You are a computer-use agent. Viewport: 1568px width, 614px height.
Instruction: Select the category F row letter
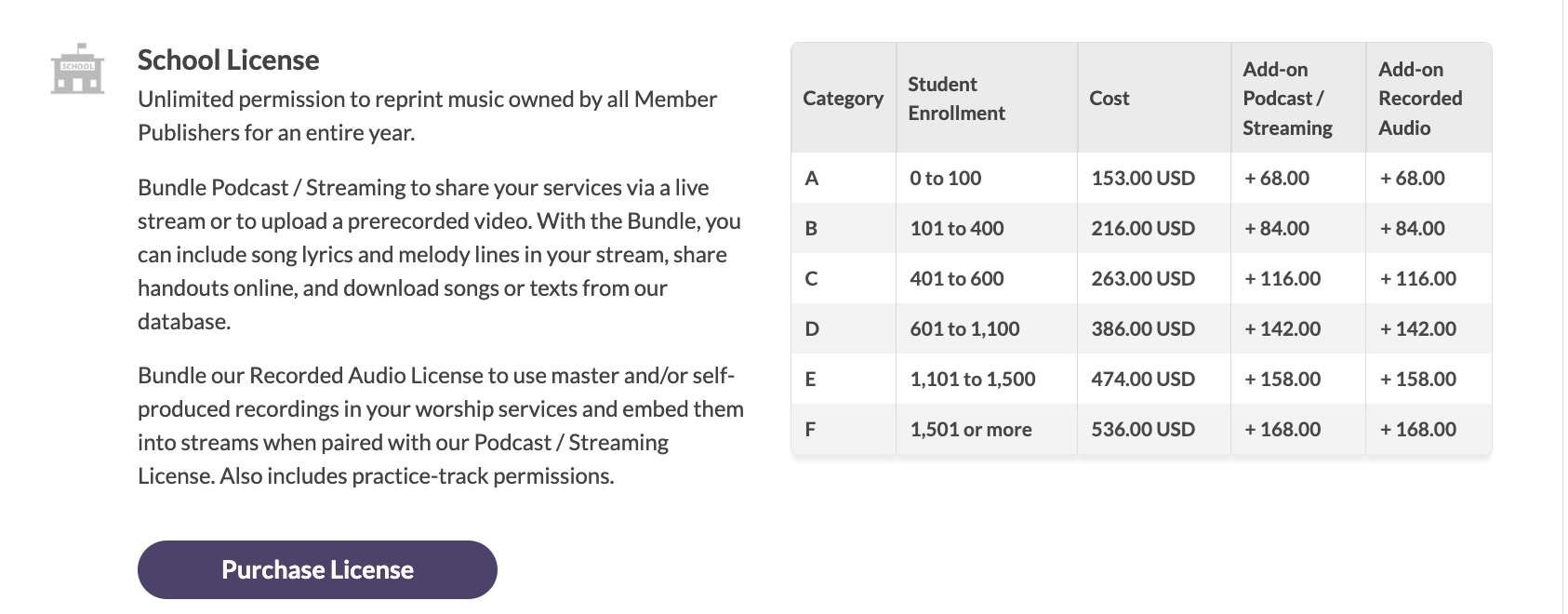(810, 430)
